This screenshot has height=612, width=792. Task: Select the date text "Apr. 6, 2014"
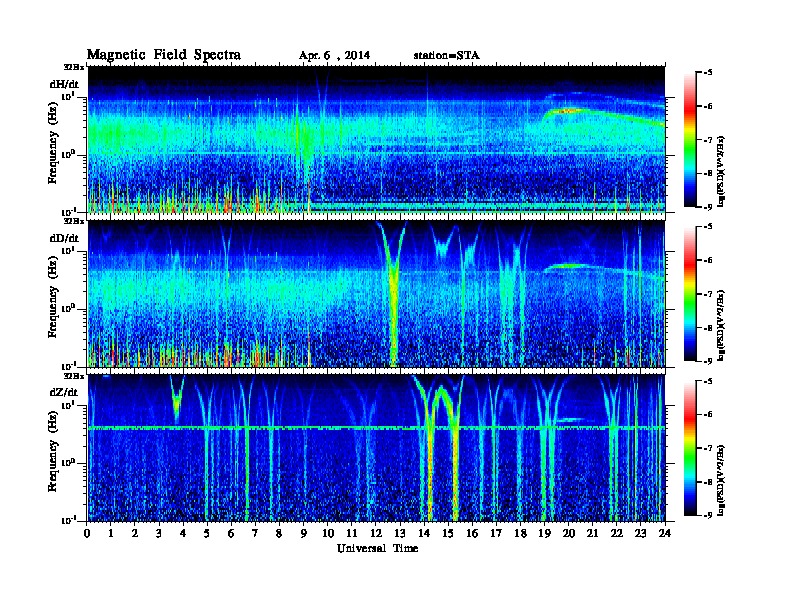(x=334, y=55)
